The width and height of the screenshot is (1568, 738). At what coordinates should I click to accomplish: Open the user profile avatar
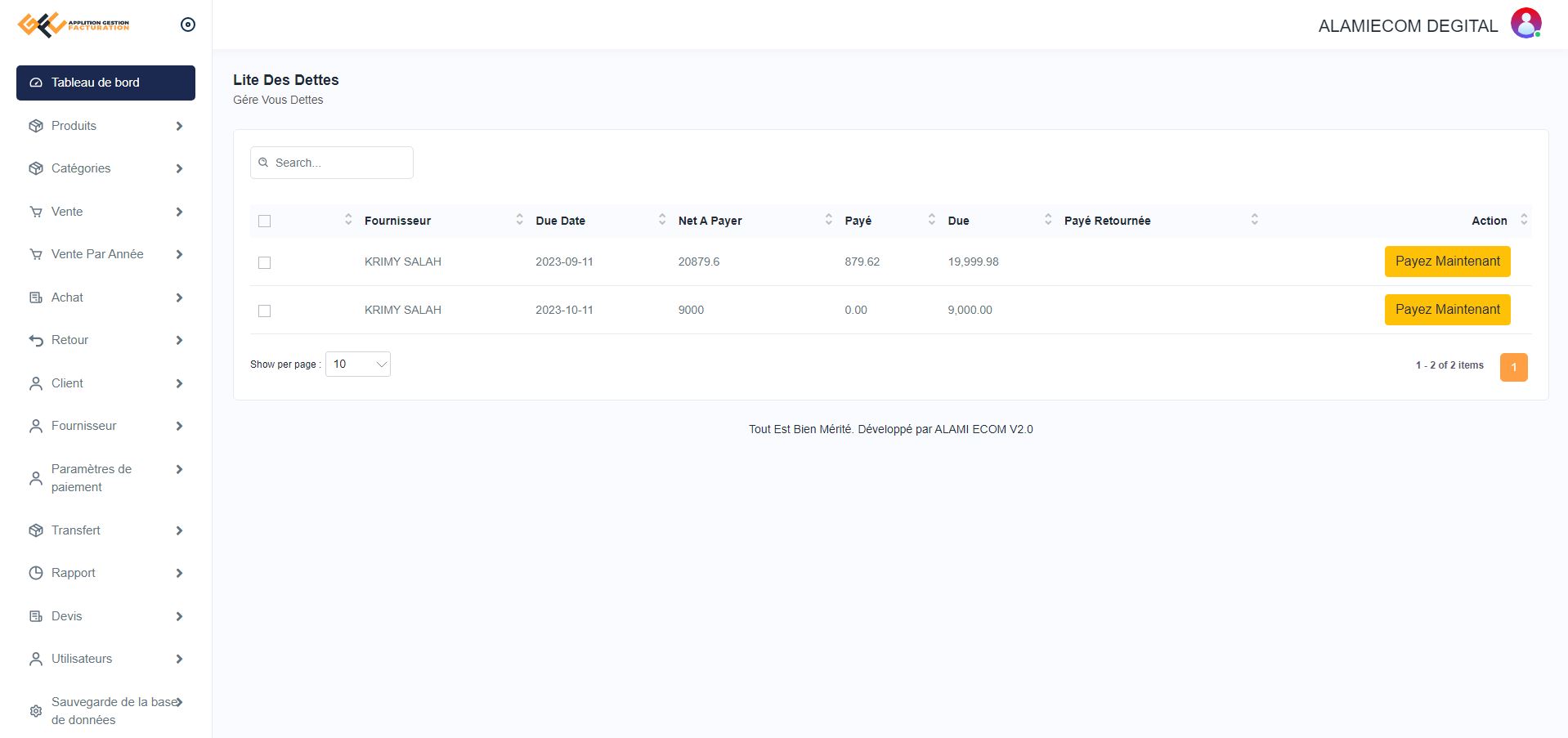pos(1525,24)
